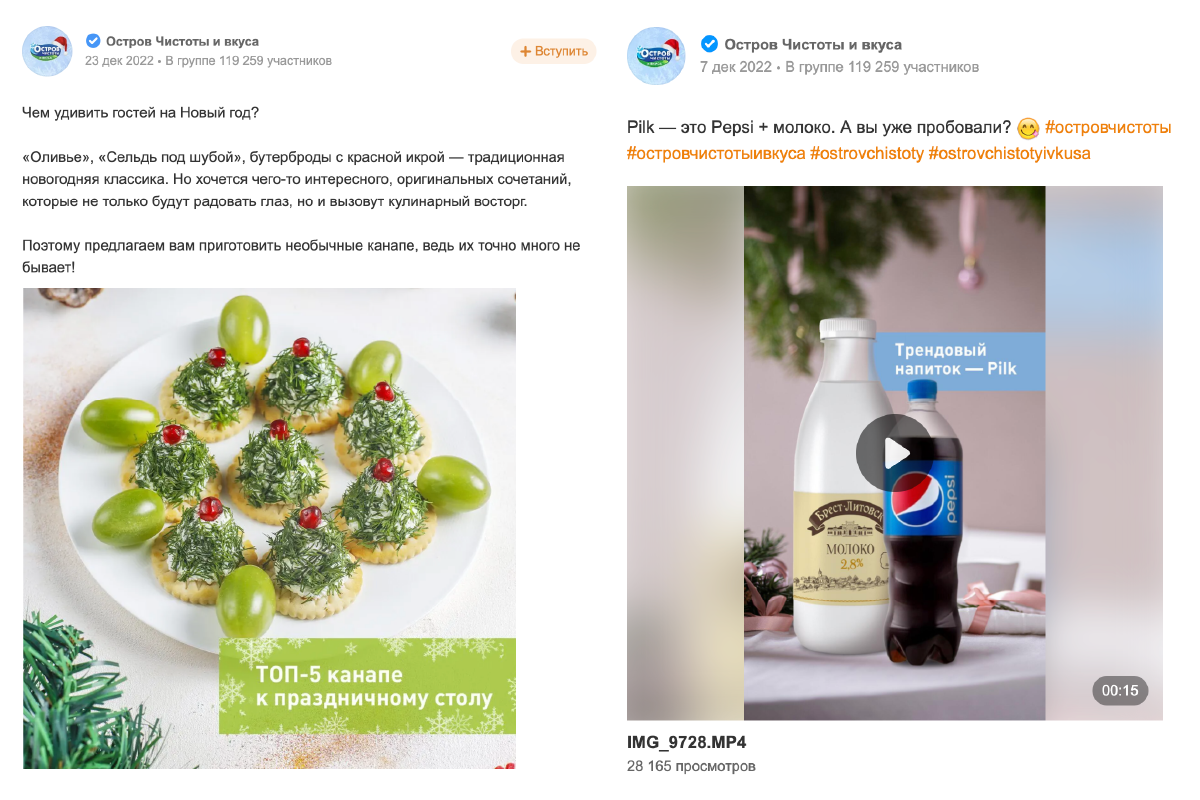Click the 23 дек 2022 post date

[119, 61]
